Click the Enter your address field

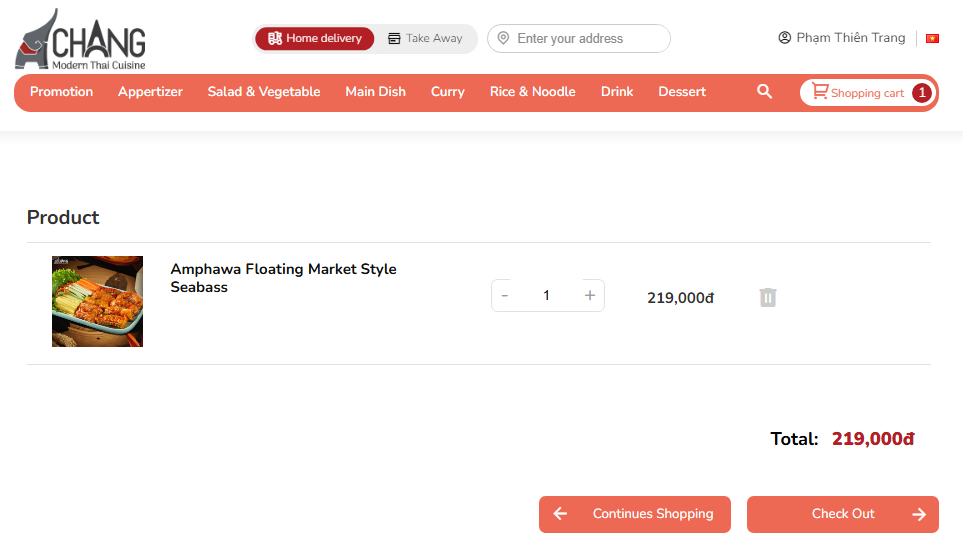[579, 38]
